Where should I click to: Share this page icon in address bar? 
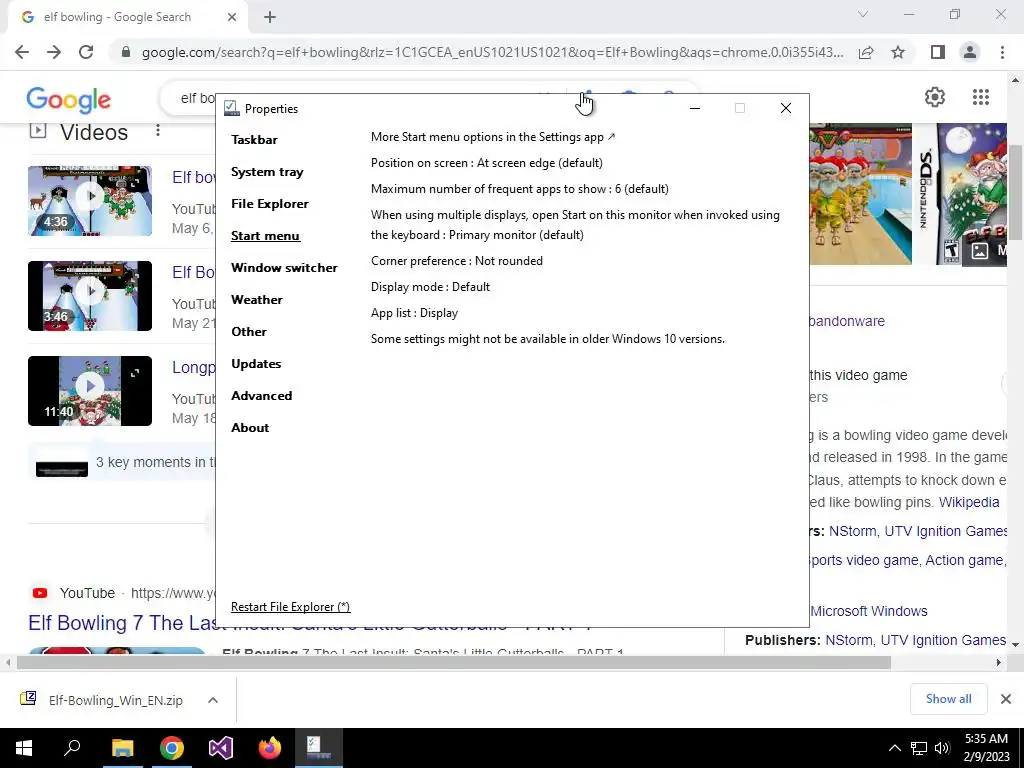click(866, 52)
